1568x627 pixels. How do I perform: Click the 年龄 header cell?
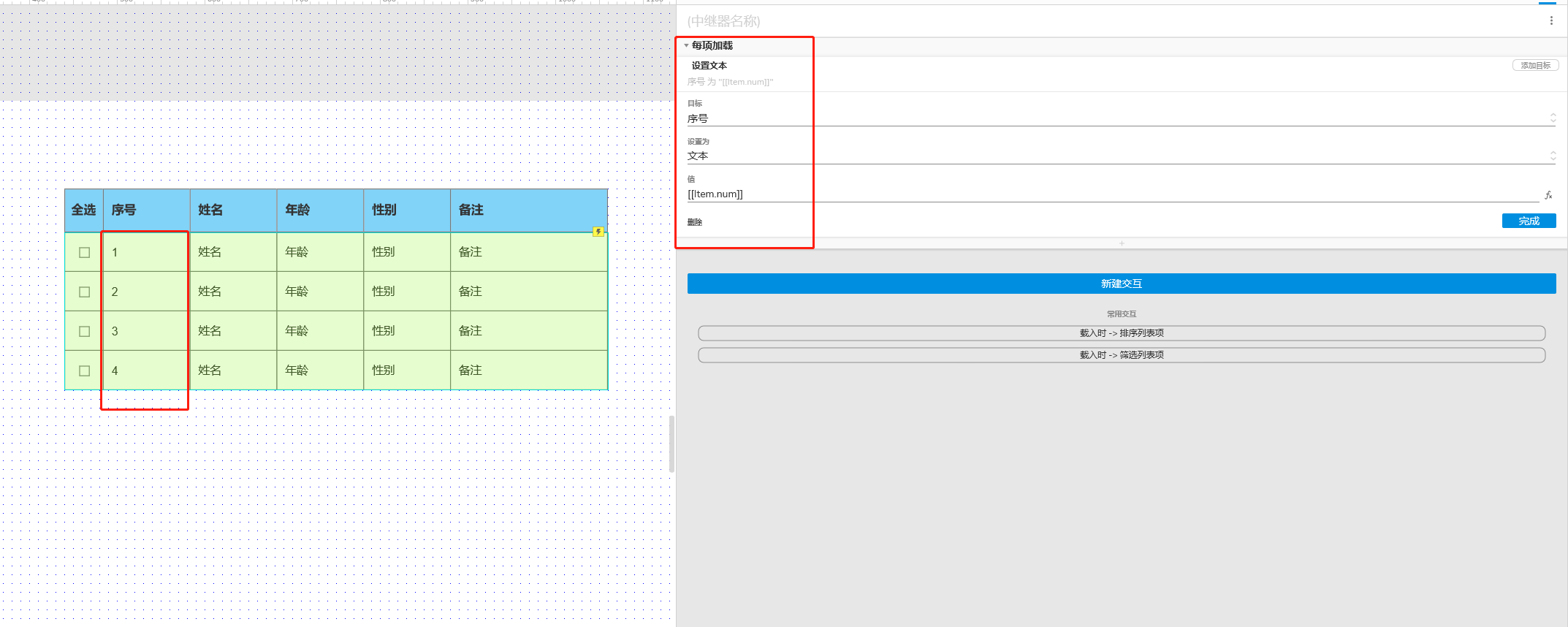pyautogui.click(x=320, y=210)
